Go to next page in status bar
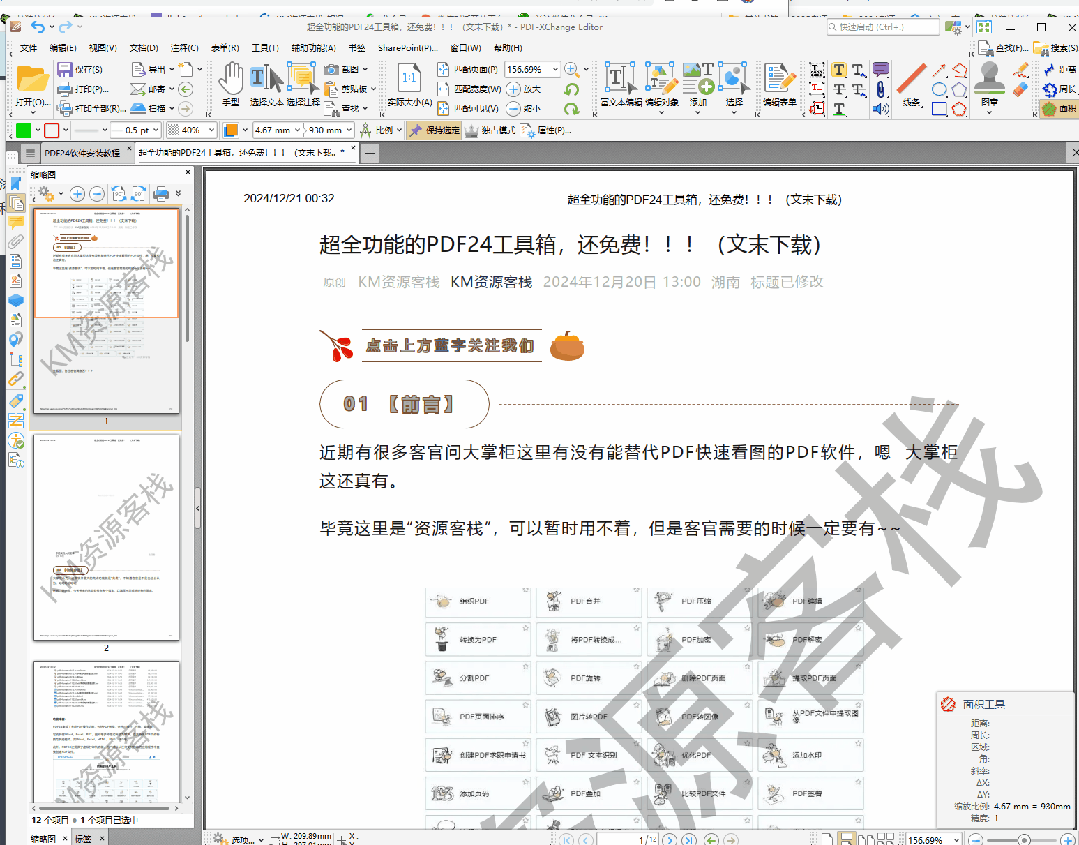The image size is (1079, 845). [670, 839]
